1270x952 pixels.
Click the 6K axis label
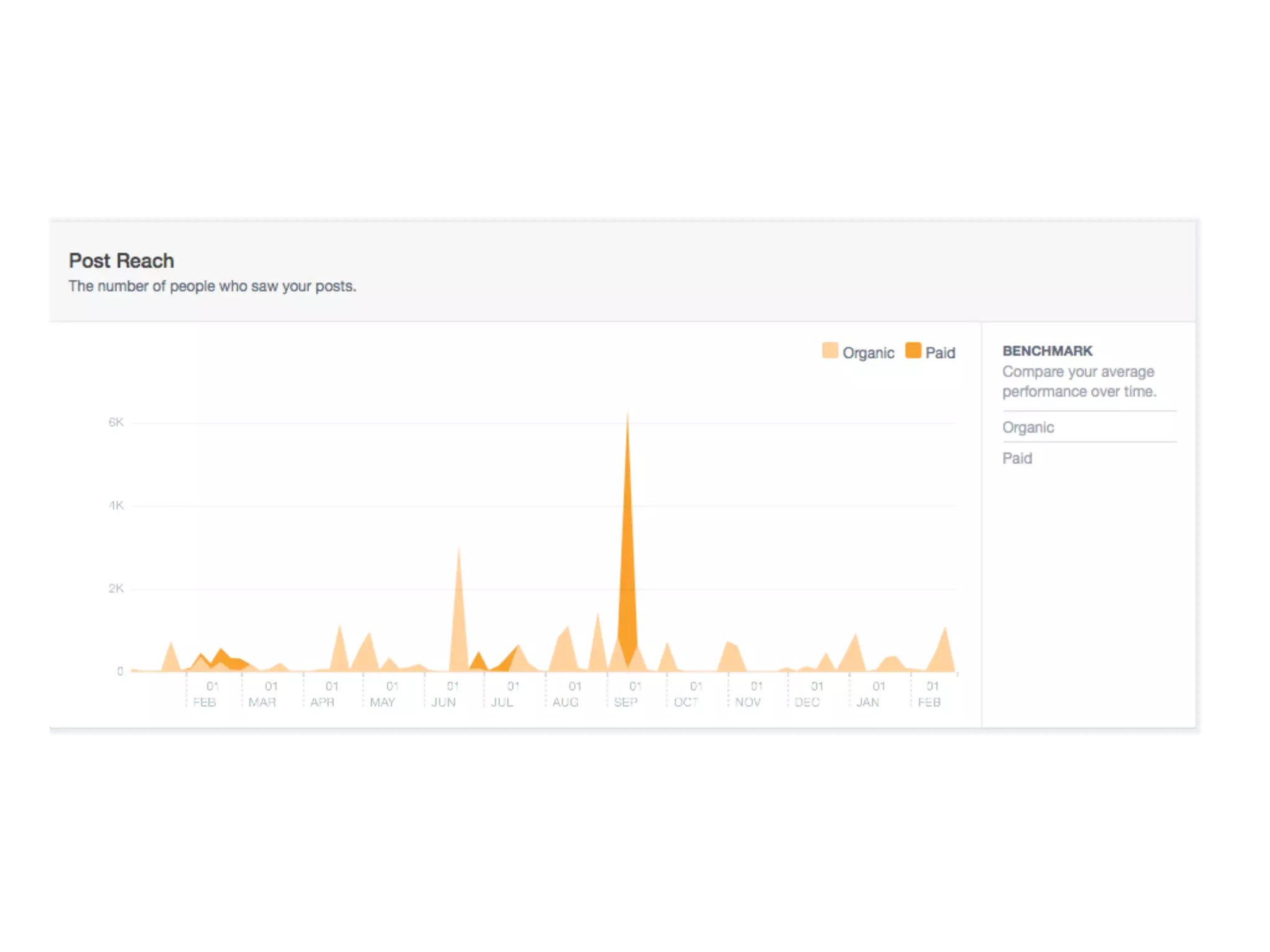pyautogui.click(x=116, y=423)
